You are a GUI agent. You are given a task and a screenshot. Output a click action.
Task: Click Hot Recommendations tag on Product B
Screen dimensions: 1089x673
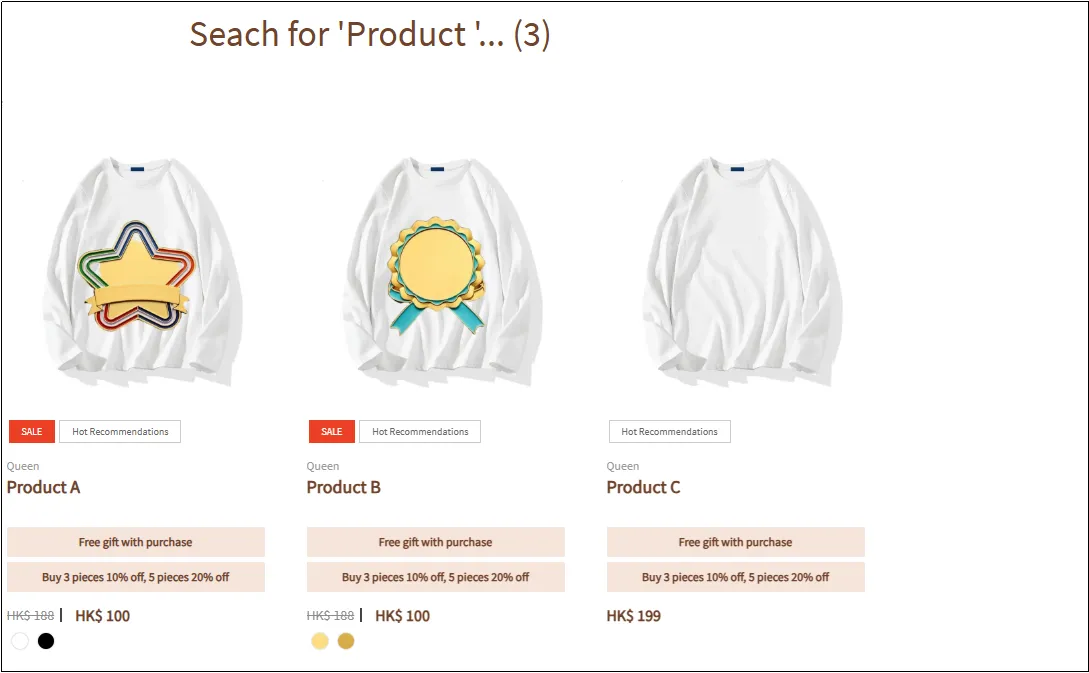coord(420,432)
